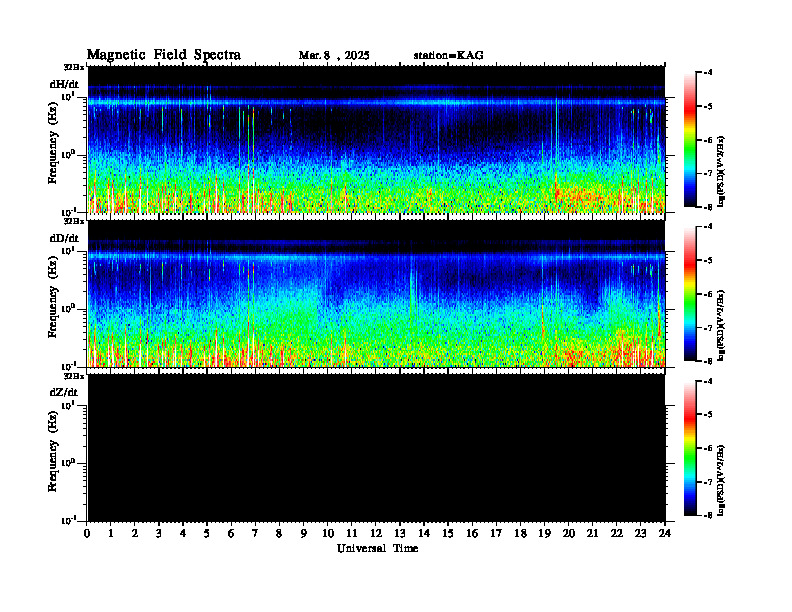The image size is (792, 612).
Task: Click the -8 value on the dH/dt color bar
Action: pos(708,207)
